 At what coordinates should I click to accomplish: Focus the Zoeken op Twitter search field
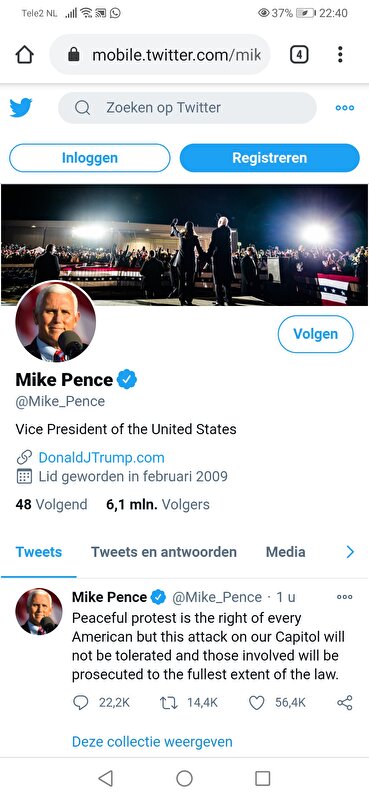[187, 108]
